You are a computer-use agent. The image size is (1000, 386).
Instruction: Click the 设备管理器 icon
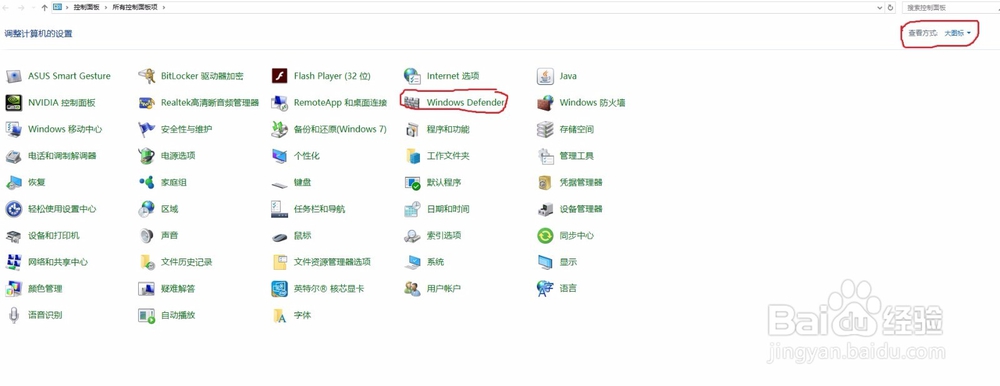click(x=545, y=209)
